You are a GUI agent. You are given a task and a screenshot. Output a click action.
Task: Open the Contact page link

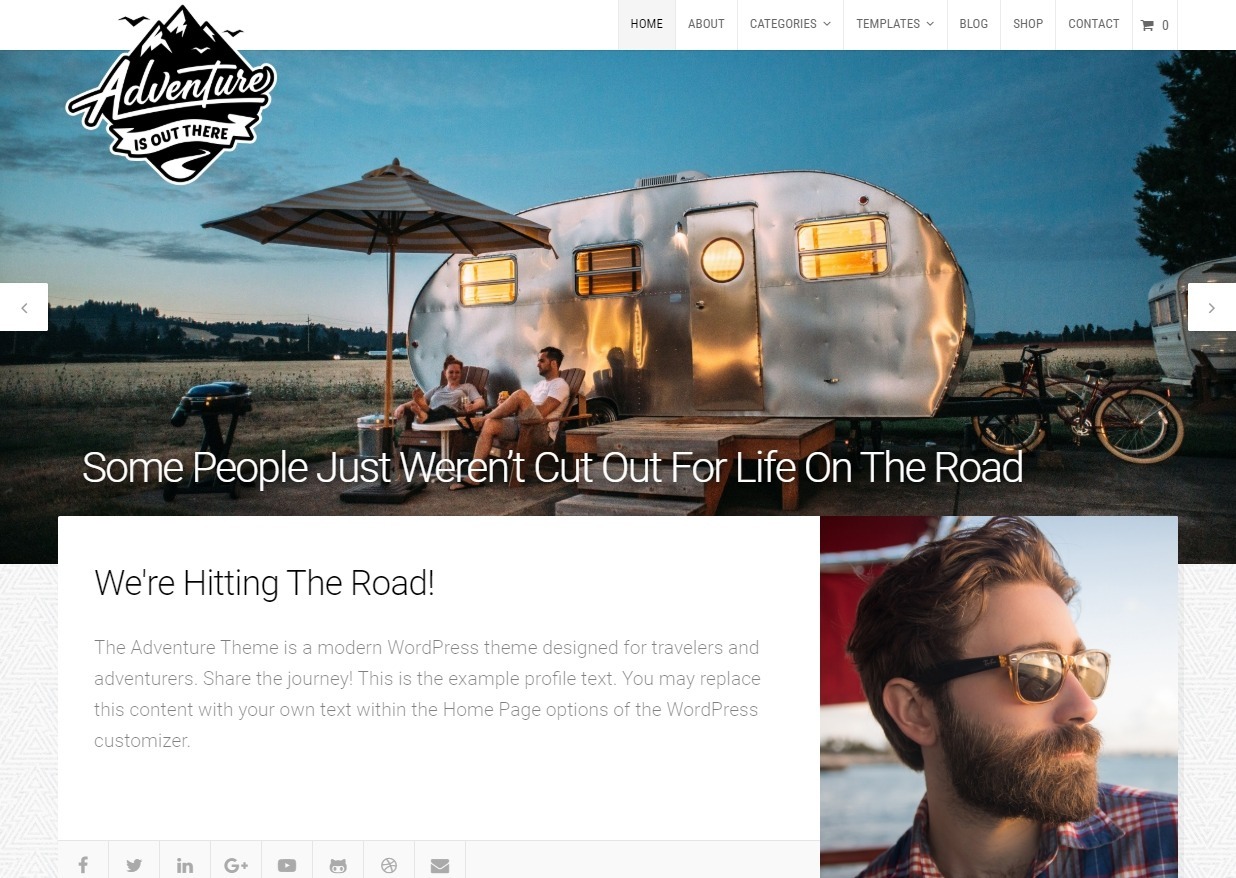(x=1094, y=24)
